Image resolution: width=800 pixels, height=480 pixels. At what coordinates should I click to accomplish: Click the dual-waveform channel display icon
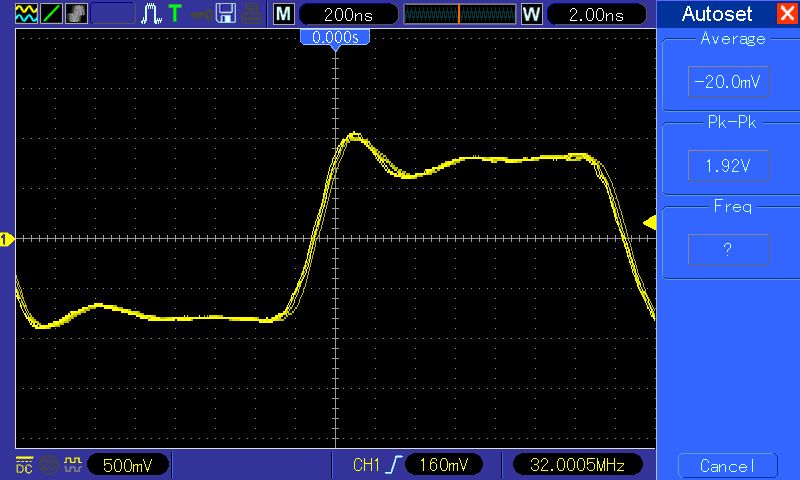pos(26,14)
